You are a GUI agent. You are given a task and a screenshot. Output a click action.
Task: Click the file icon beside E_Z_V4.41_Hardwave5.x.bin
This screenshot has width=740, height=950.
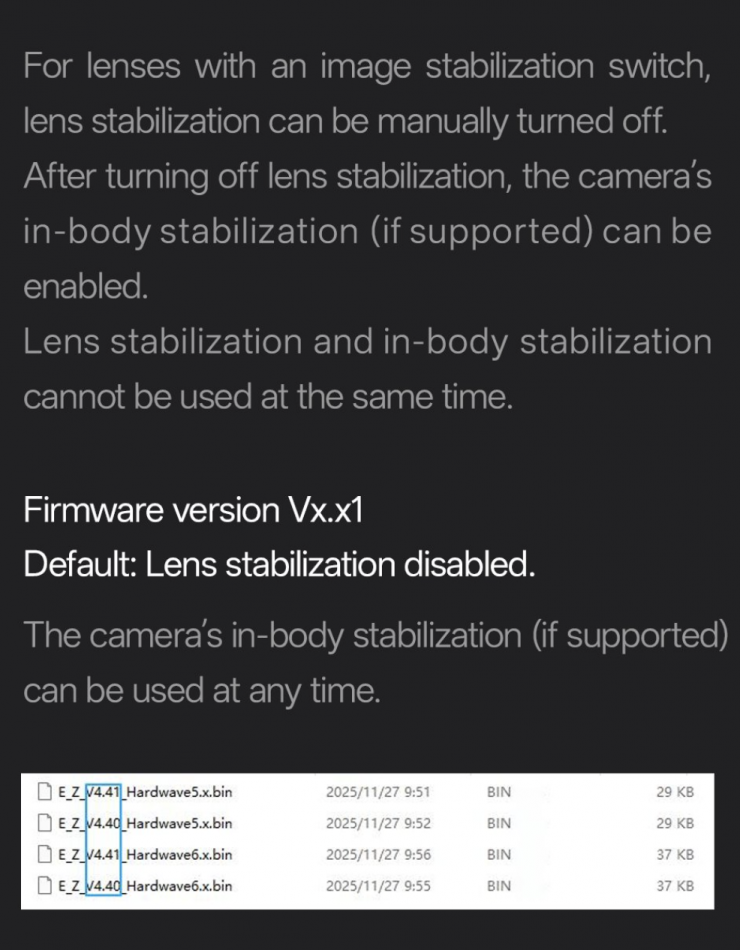coord(42,792)
